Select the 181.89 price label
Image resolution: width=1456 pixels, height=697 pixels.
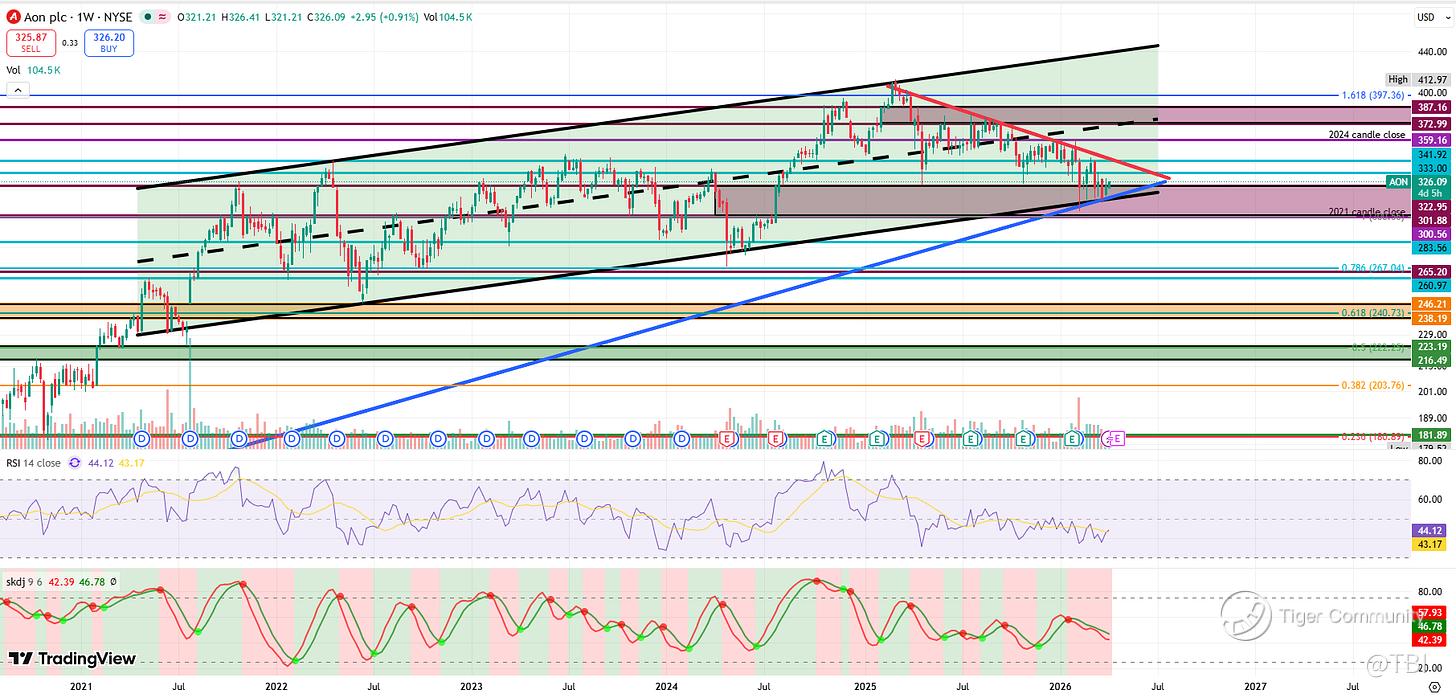click(x=1430, y=435)
